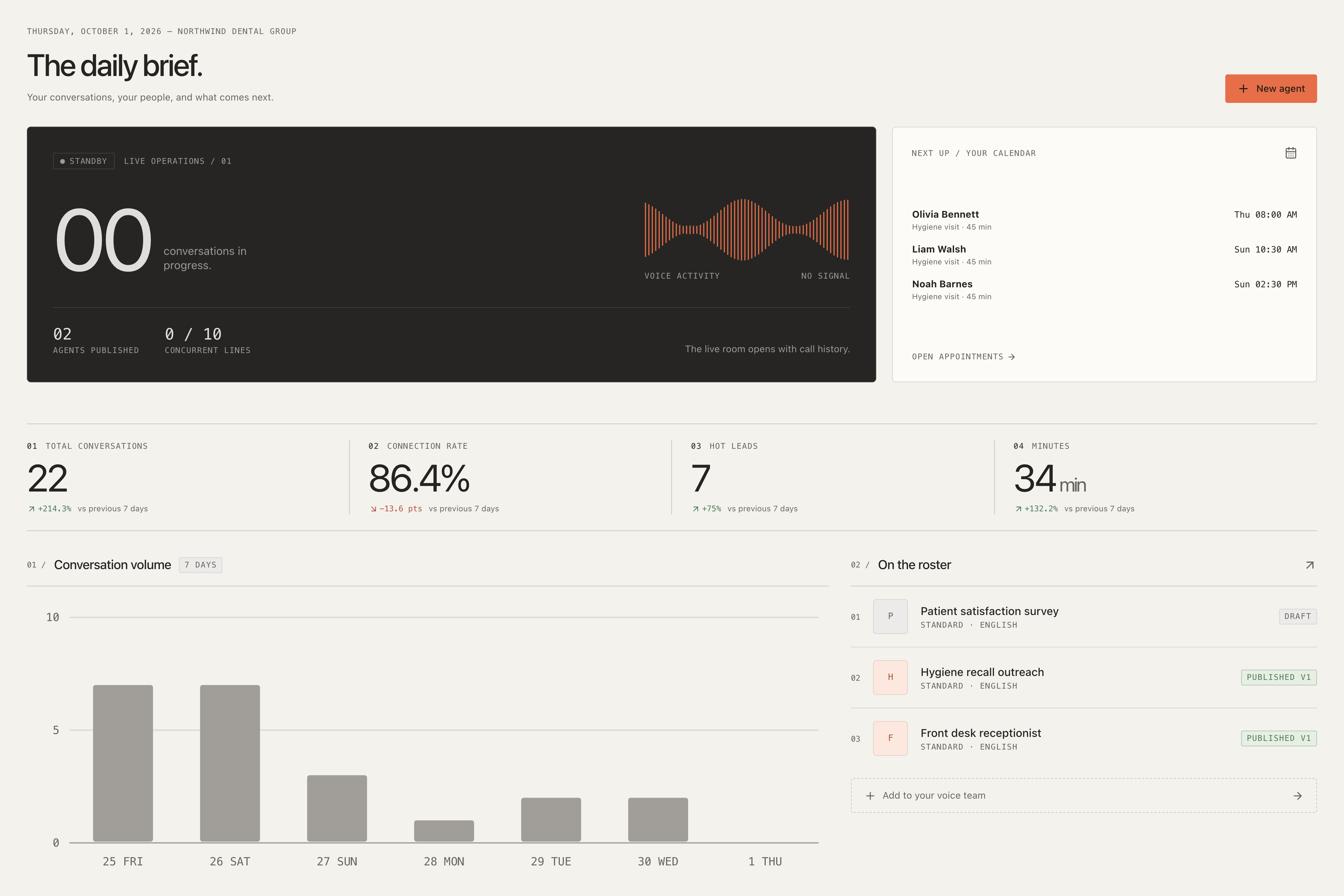
Task: Click Front desk receptionist Published V1 badge
Action: (x=1278, y=738)
